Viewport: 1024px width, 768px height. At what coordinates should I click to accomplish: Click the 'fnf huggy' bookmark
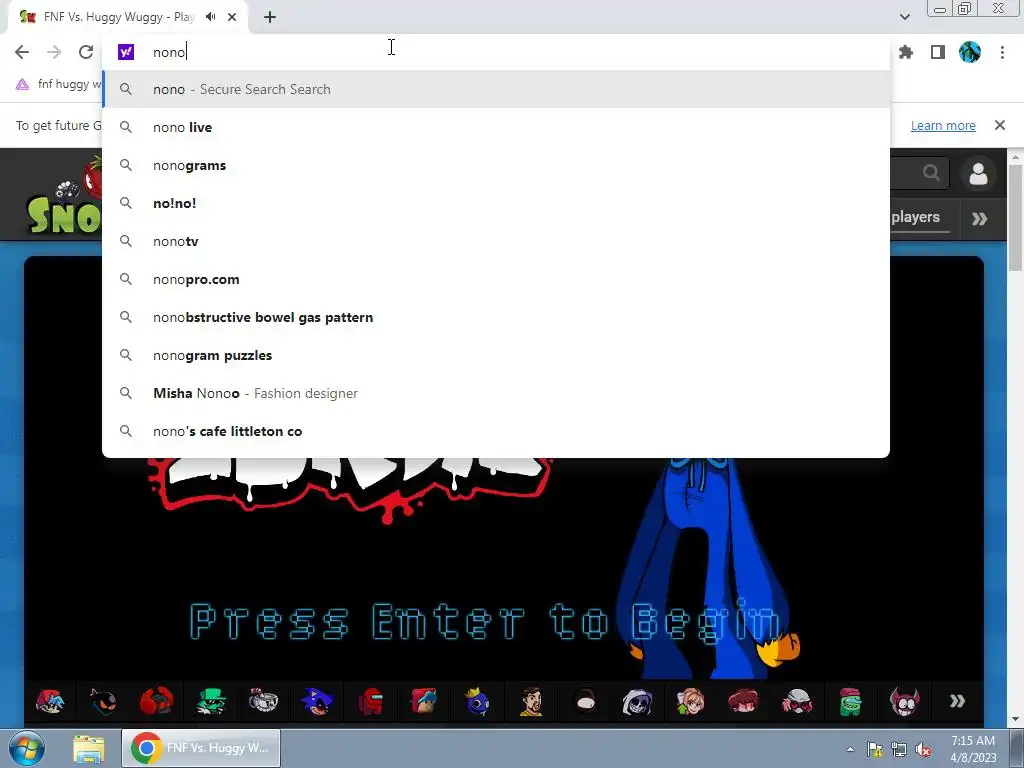59,84
